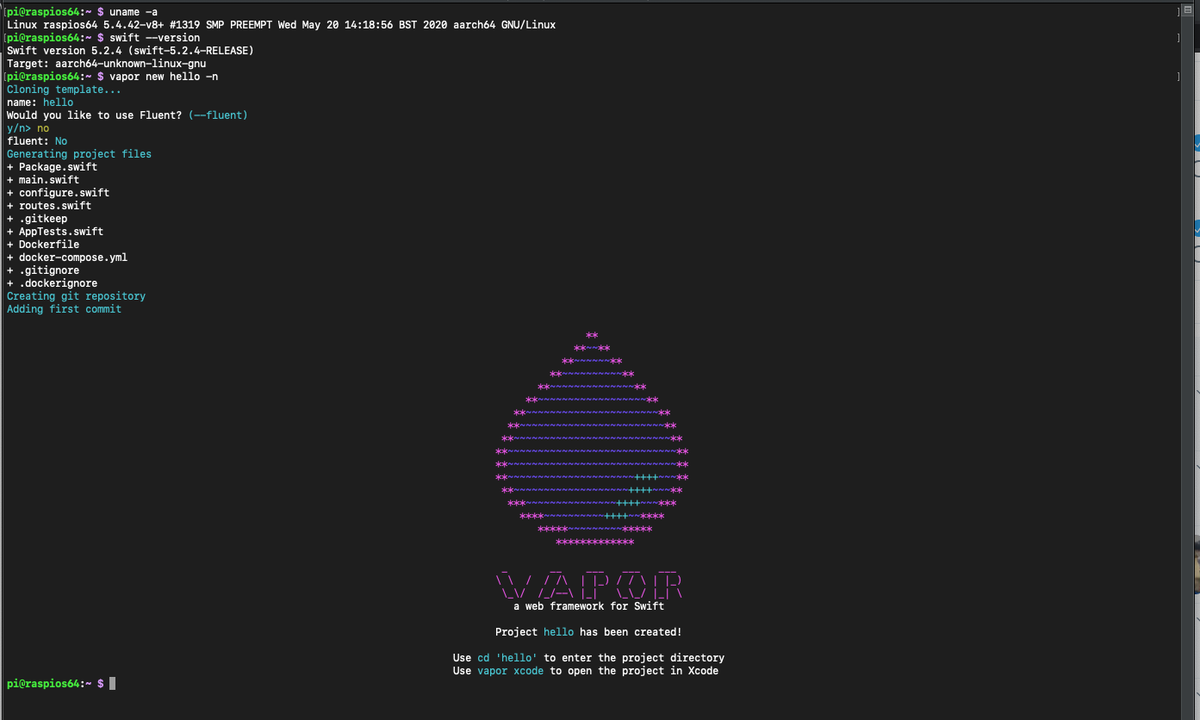Click the '+ .gitkeep' entry
This screenshot has width=1200, height=720.
click(x=37, y=219)
